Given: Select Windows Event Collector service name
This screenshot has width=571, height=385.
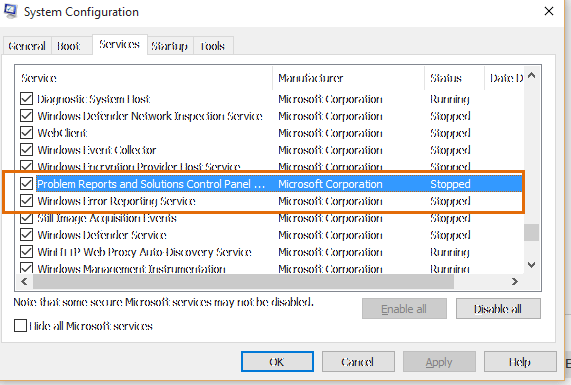Looking at the screenshot, I should point(97,150).
